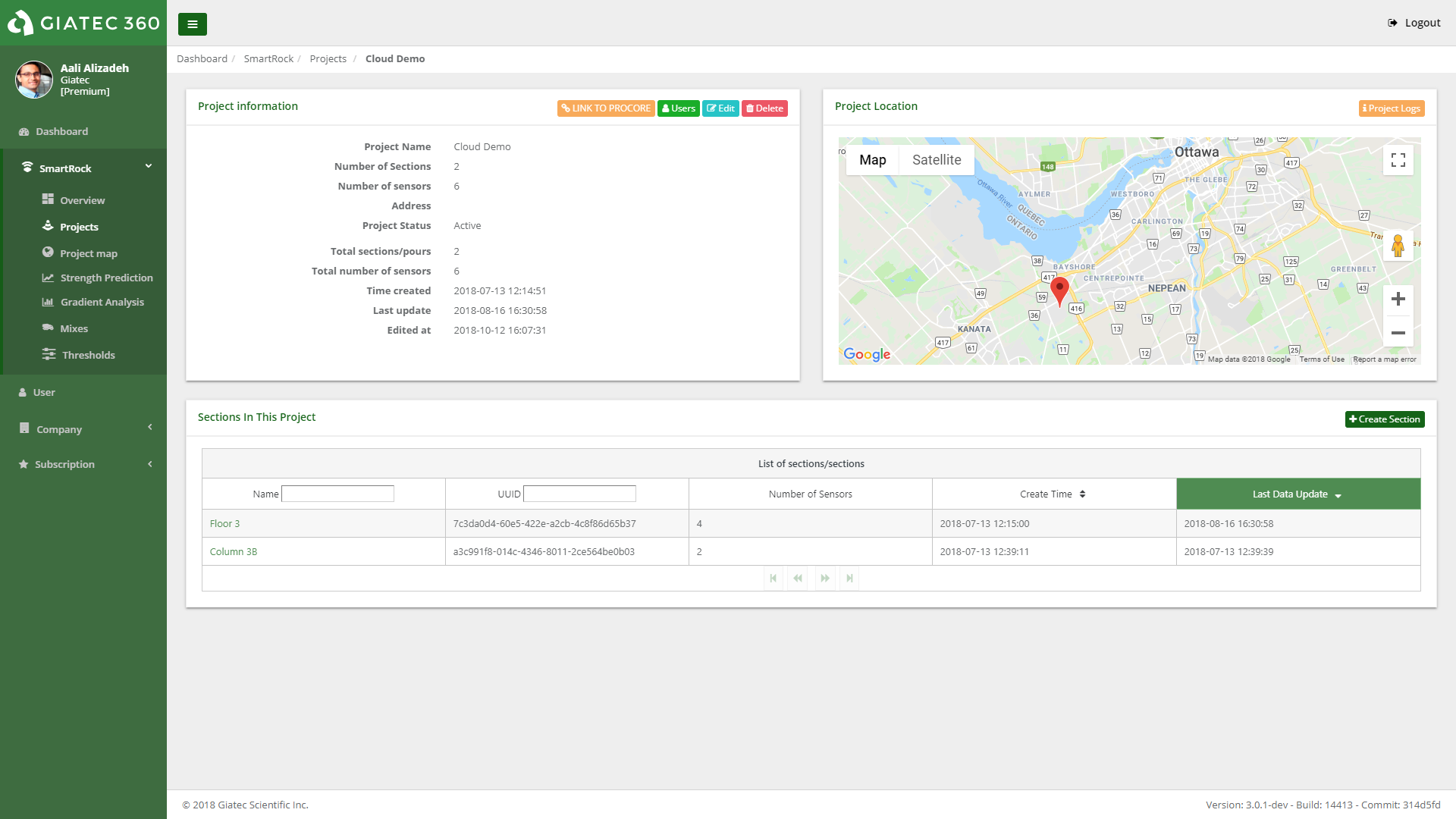Zoom out on the map
Screen dimensions: 1456x819
click(x=1398, y=333)
